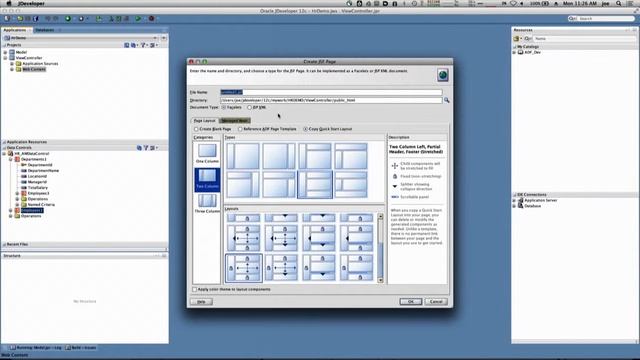Click the red Debug icon in main toolbar

[x=151, y=19]
